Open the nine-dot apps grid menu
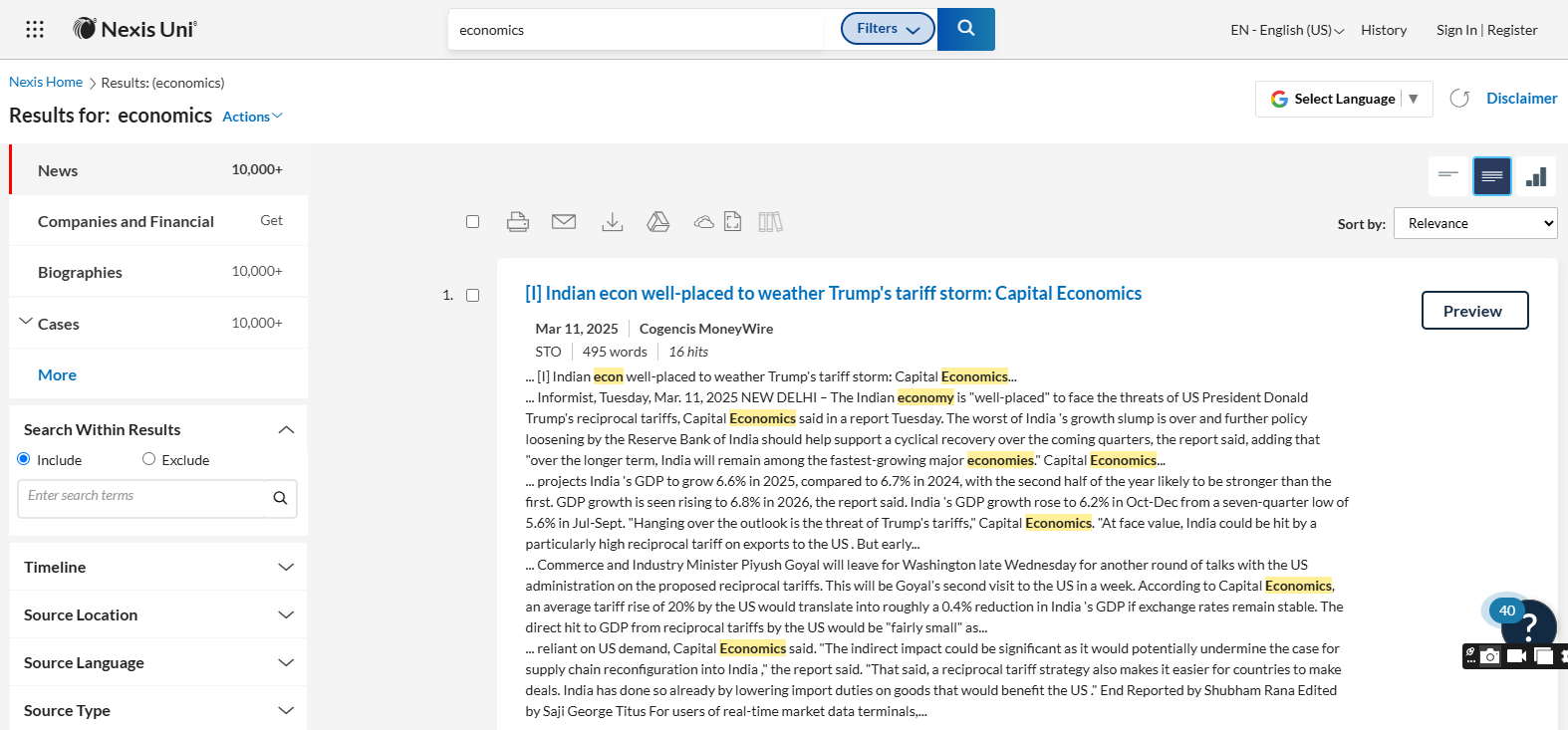The width and height of the screenshot is (1568, 730). tap(35, 29)
